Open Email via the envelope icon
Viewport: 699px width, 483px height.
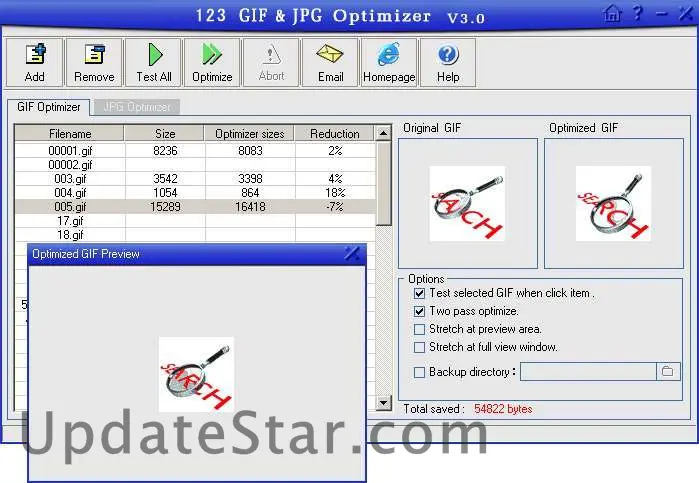[x=330, y=62]
